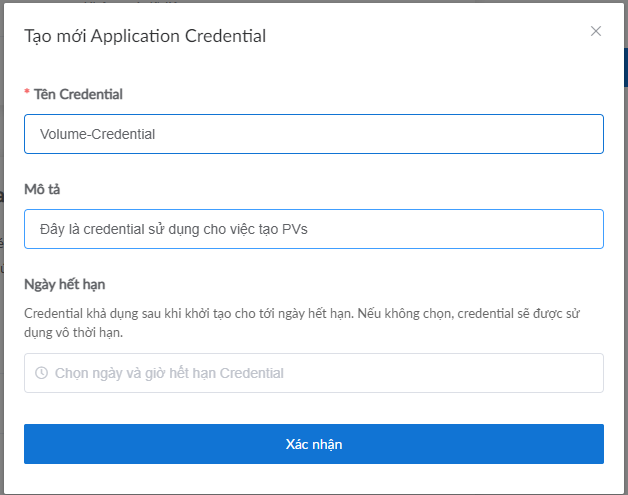Focus the Tên Credential input field
The width and height of the screenshot is (628, 495).
pos(313,134)
